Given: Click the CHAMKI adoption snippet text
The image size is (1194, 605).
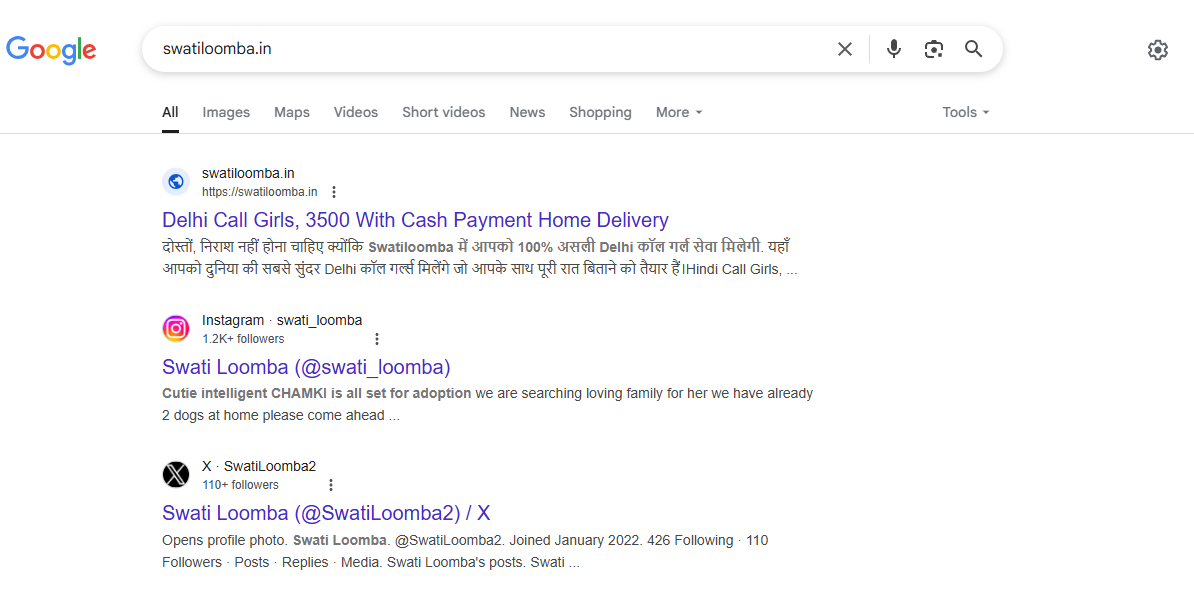Looking at the screenshot, I should click(x=487, y=405).
